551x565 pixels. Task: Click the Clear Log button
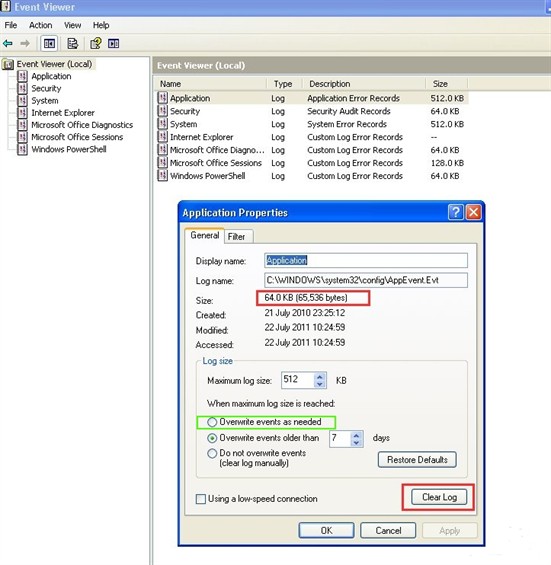pyautogui.click(x=439, y=497)
